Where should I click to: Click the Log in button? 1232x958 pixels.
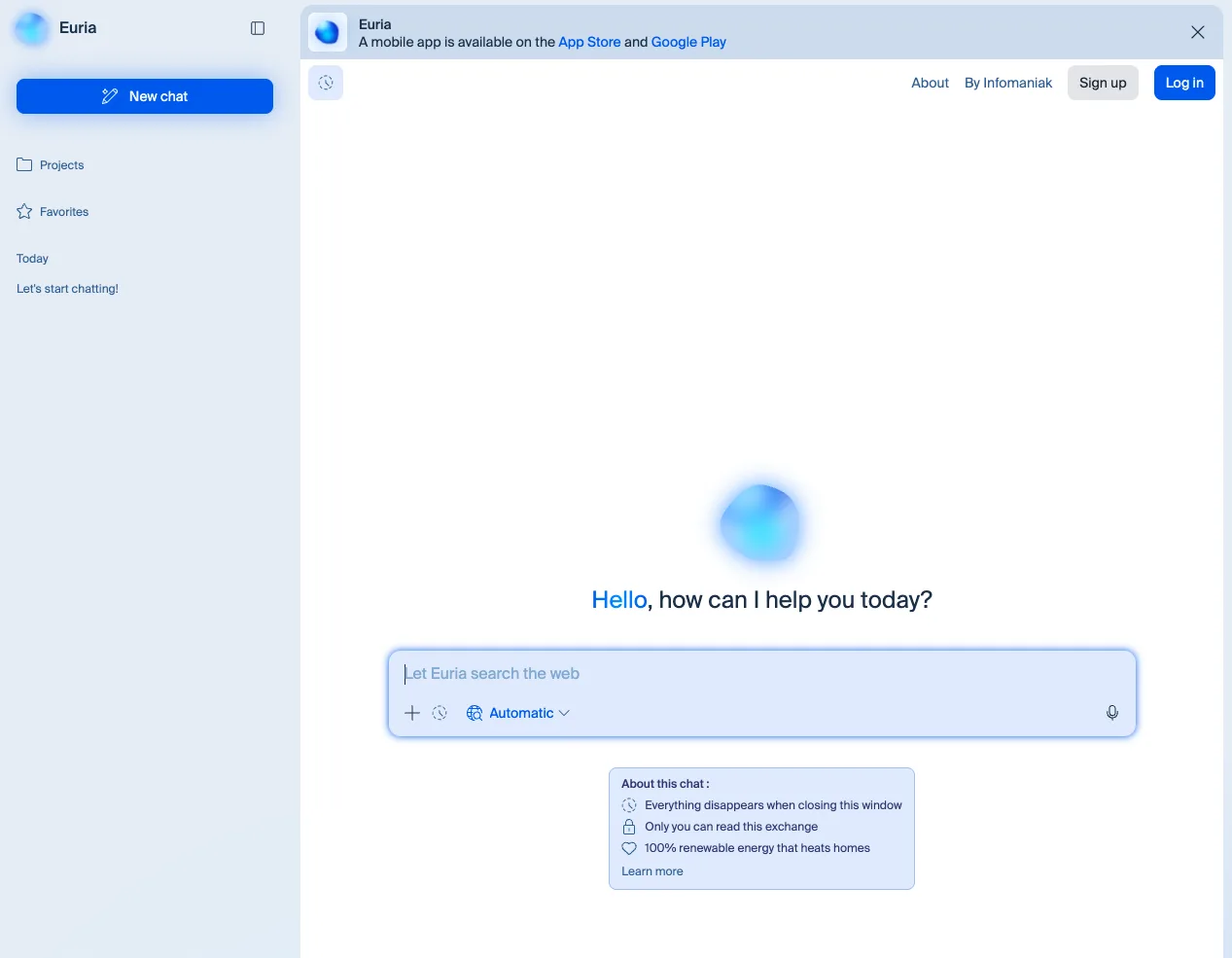[x=1183, y=83]
